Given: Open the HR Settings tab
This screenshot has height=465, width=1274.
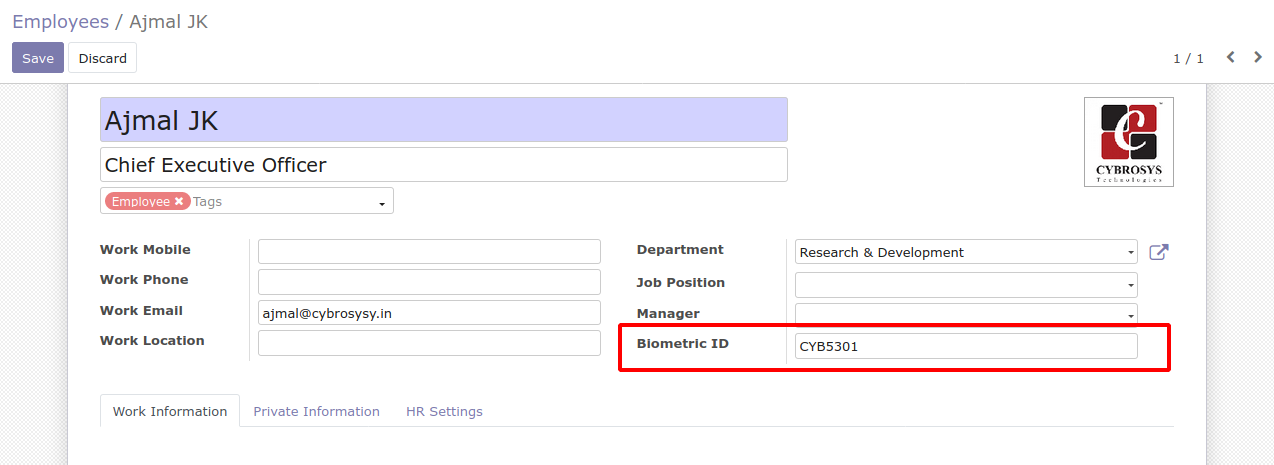Looking at the screenshot, I should pos(444,411).
